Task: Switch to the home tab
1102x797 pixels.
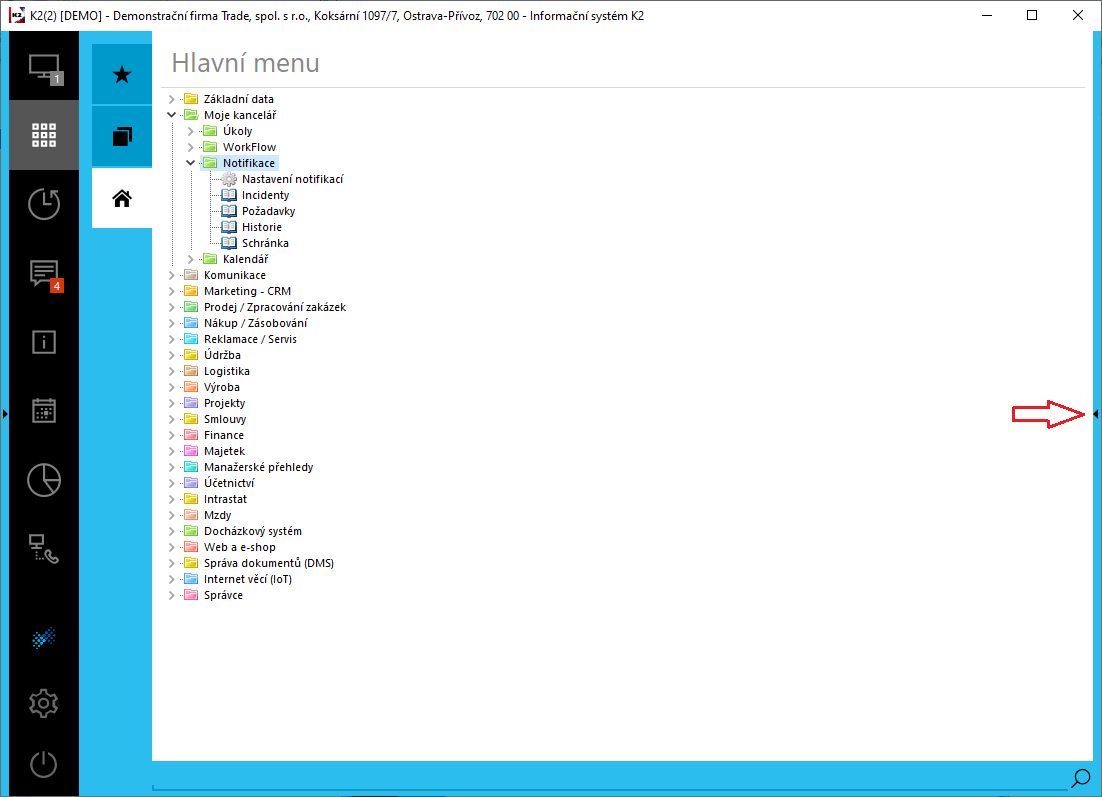Action: tap(122, 198)
